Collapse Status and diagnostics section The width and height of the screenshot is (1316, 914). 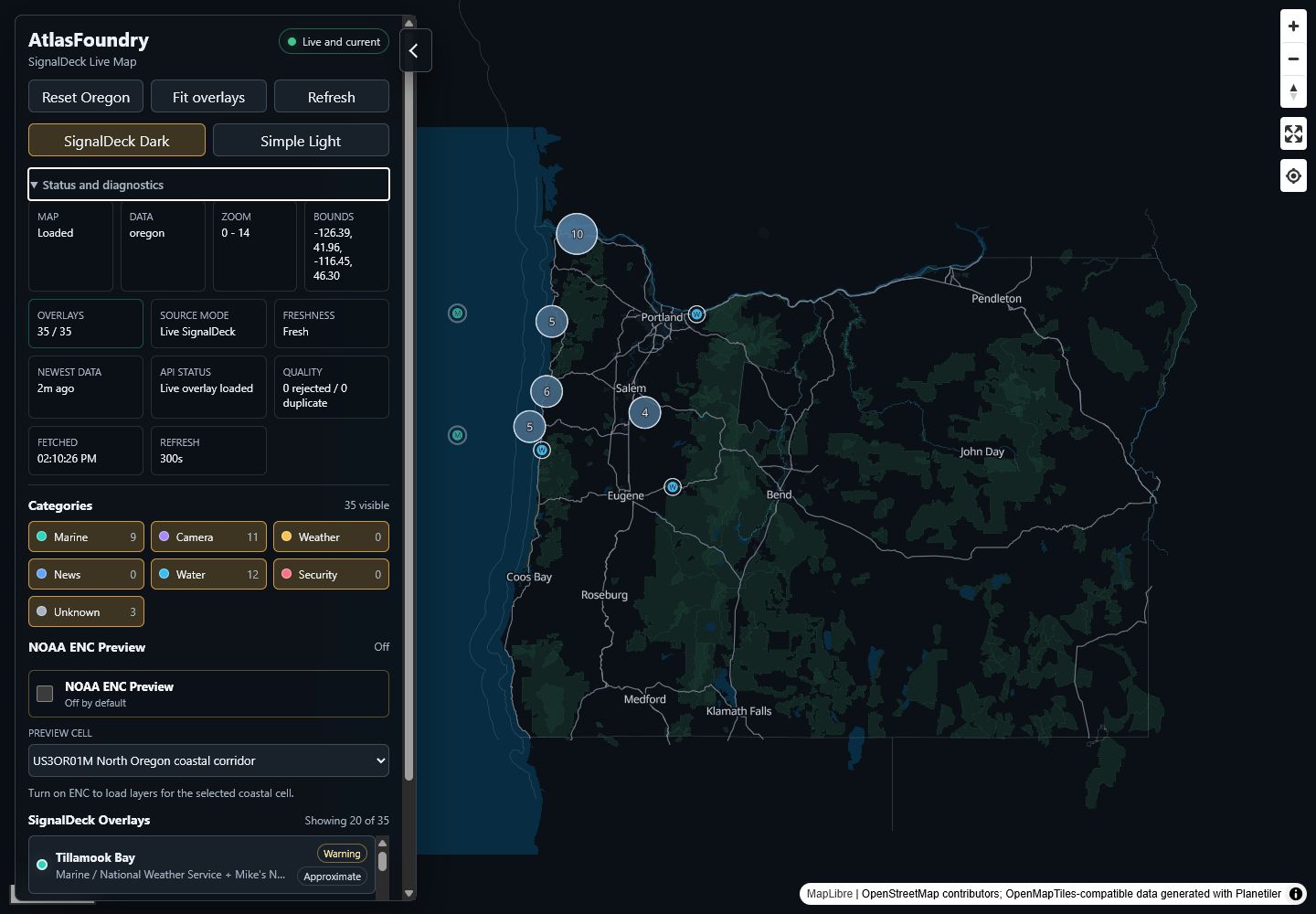click(208, 184)
